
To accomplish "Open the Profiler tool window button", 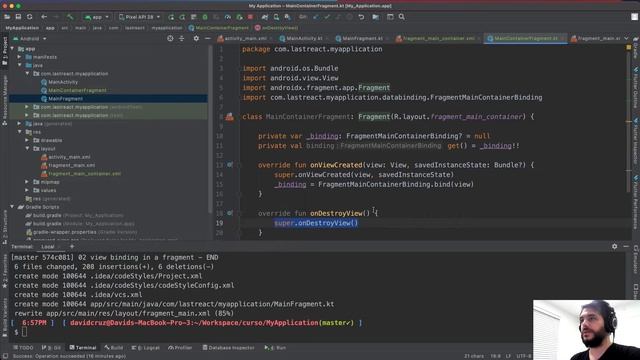I will coord(180,348).
